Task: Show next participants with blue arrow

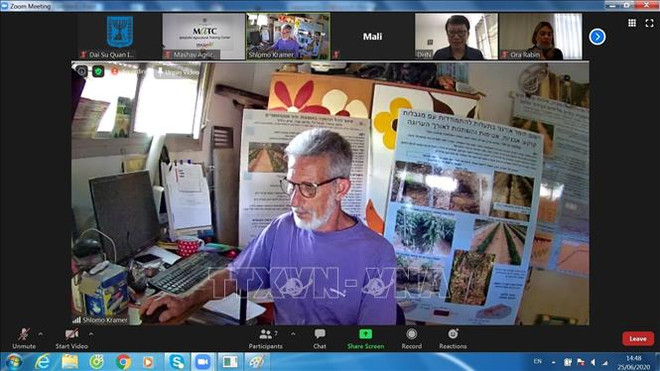Action: pos(597,37)
